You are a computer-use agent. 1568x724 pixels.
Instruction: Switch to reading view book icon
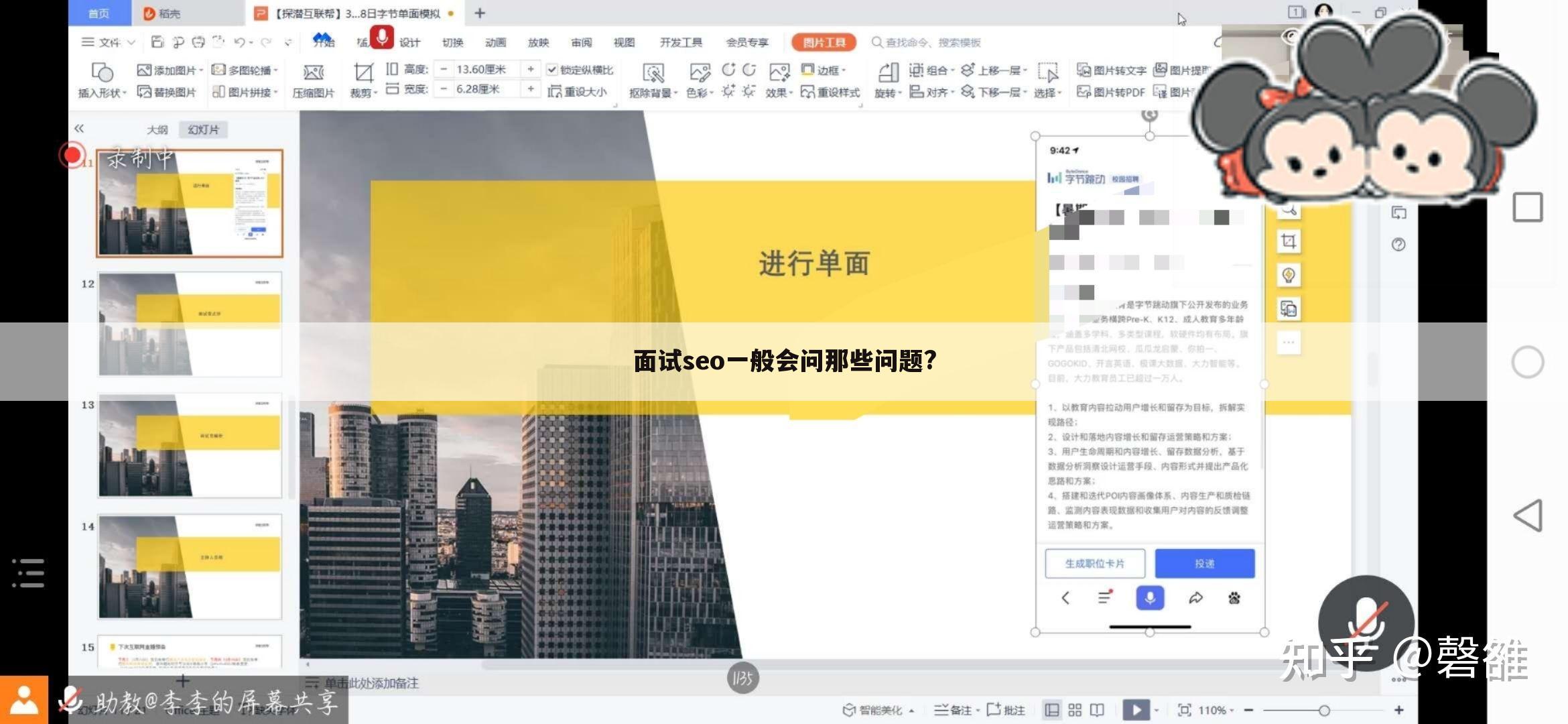(1097, 710)
